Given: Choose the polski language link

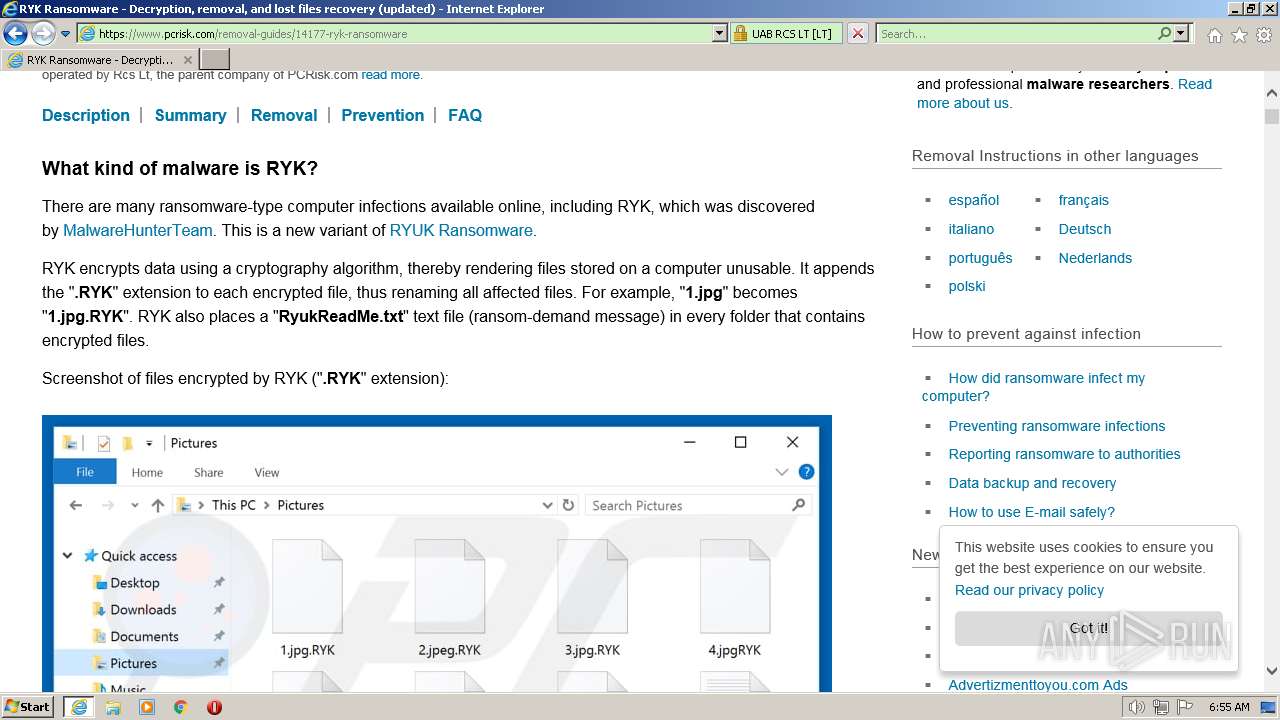Looking at the screenshot, I should [967, 286].
